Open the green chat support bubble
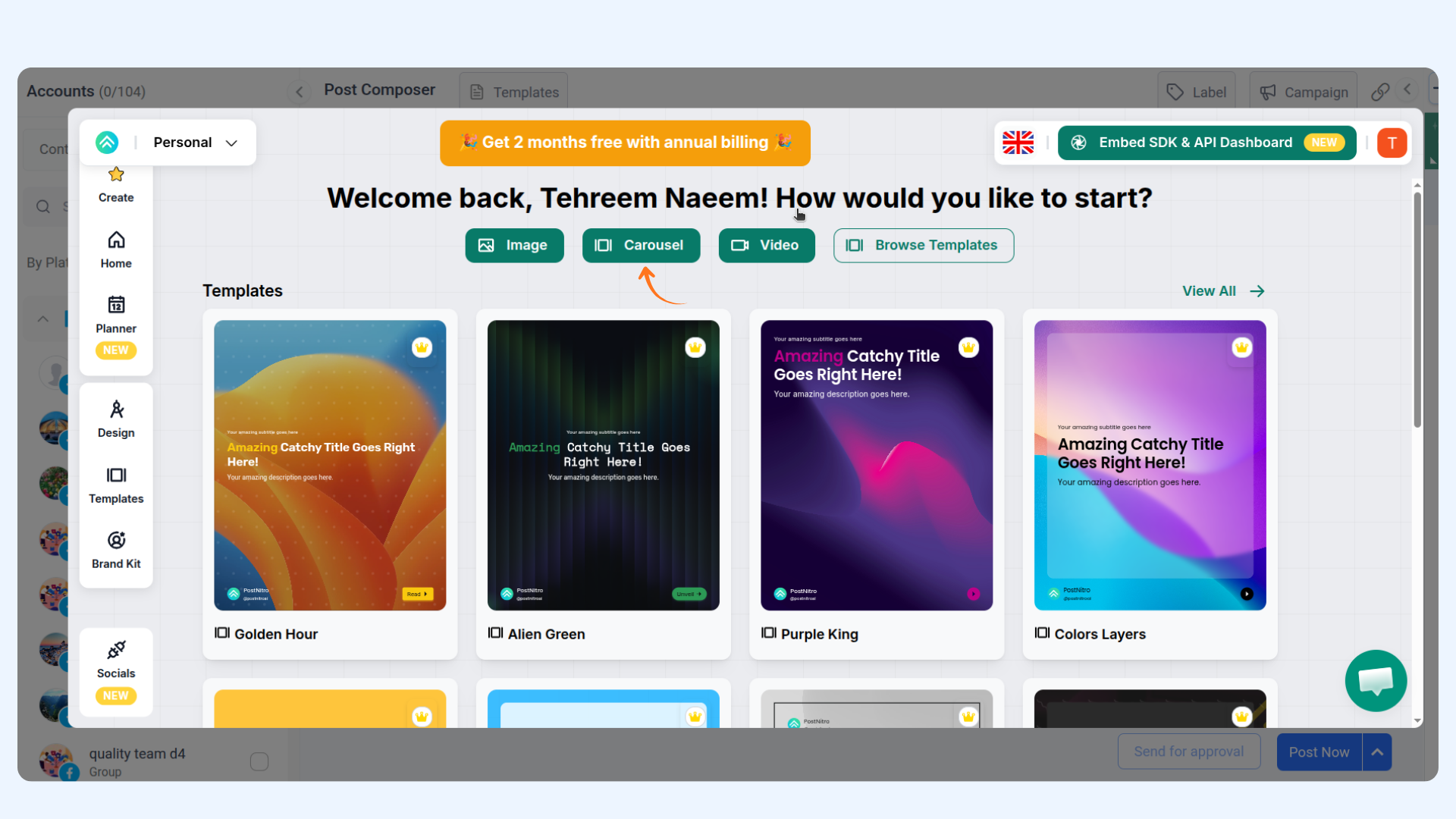 [x=1376, y=680]
